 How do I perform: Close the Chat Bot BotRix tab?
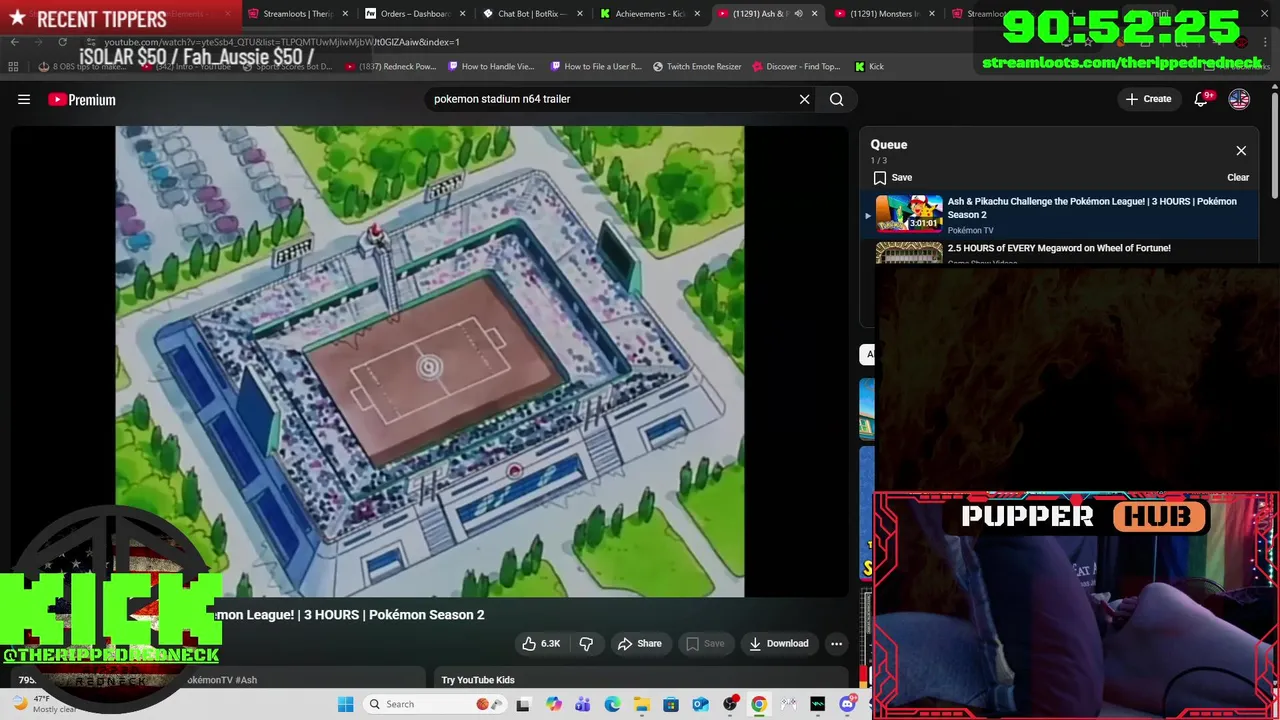point(580,14)
